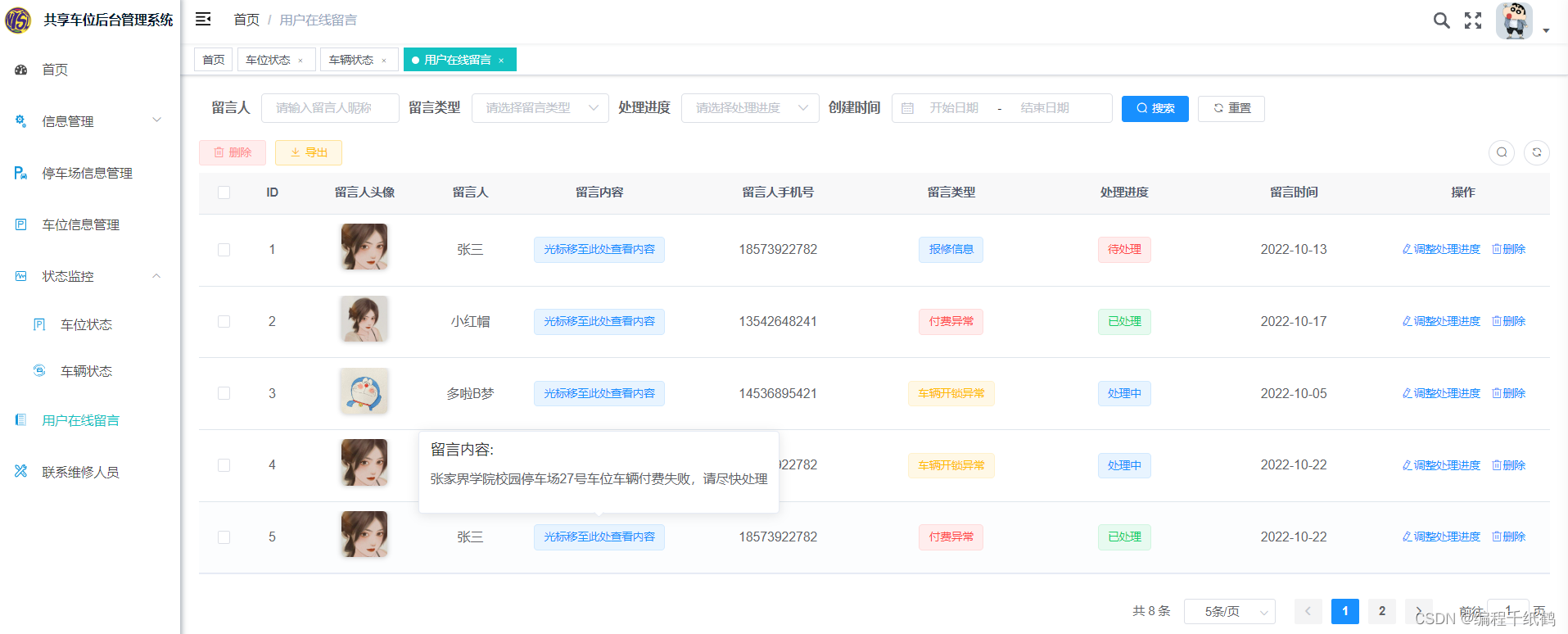Open the 5条/页 page size dropdown
Screen dimensions: 1568x634
[1230, 611]
